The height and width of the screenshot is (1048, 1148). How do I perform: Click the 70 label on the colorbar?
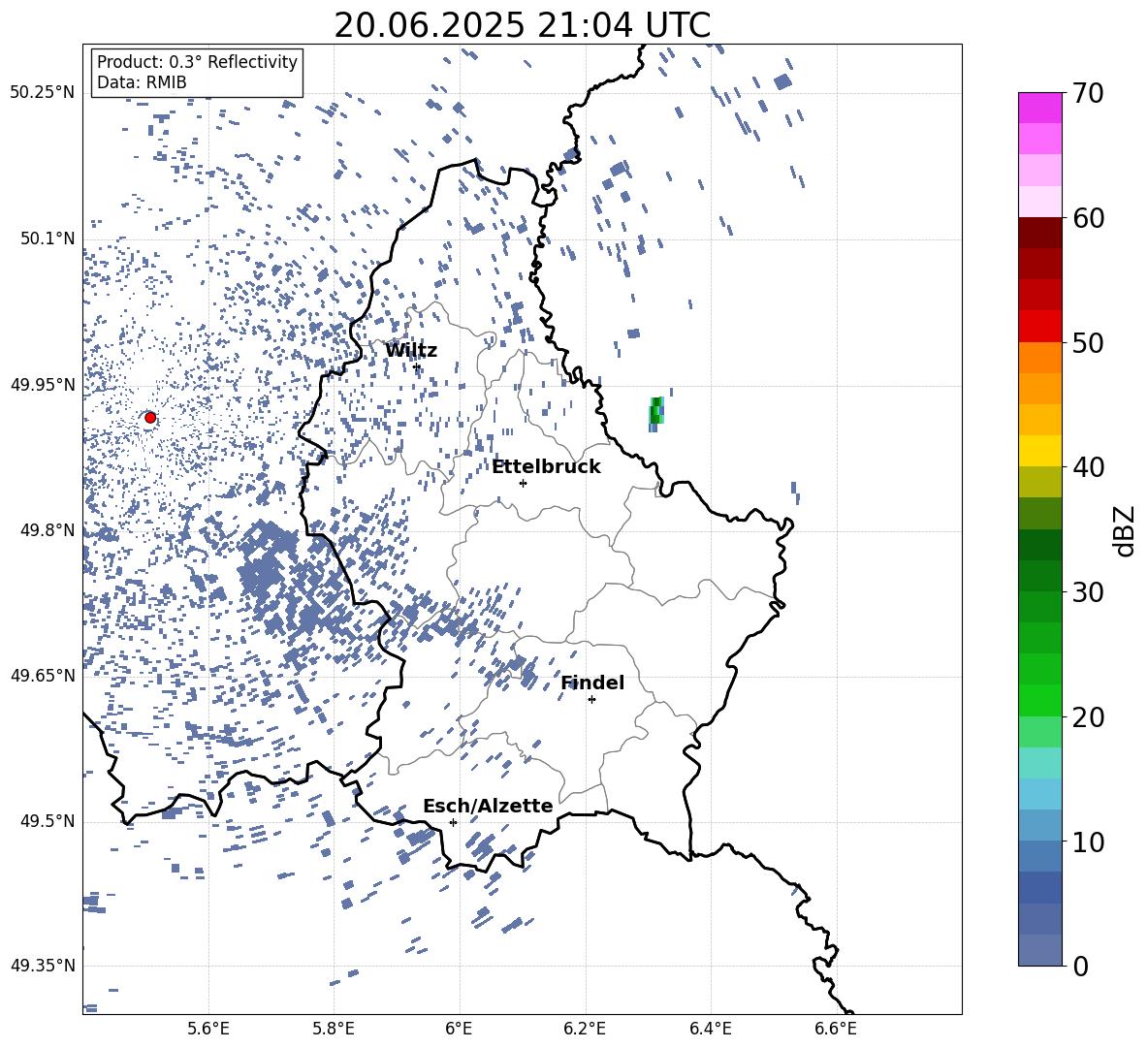(1089, 93)
